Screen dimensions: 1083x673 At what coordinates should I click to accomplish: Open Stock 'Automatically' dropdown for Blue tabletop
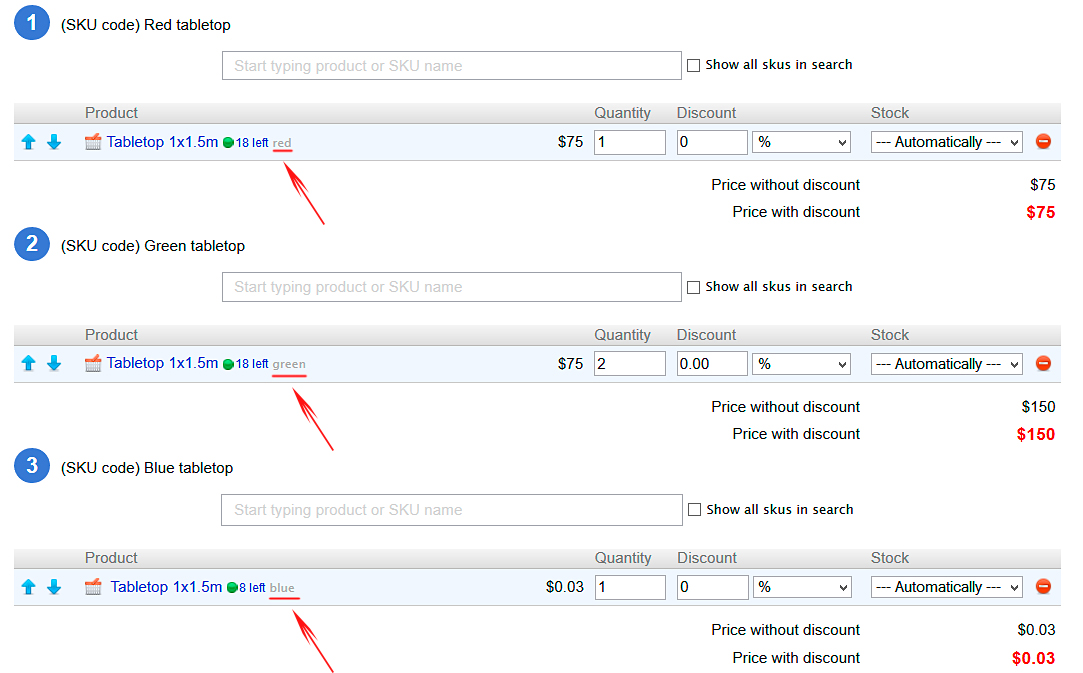click(x=946, y=587)
